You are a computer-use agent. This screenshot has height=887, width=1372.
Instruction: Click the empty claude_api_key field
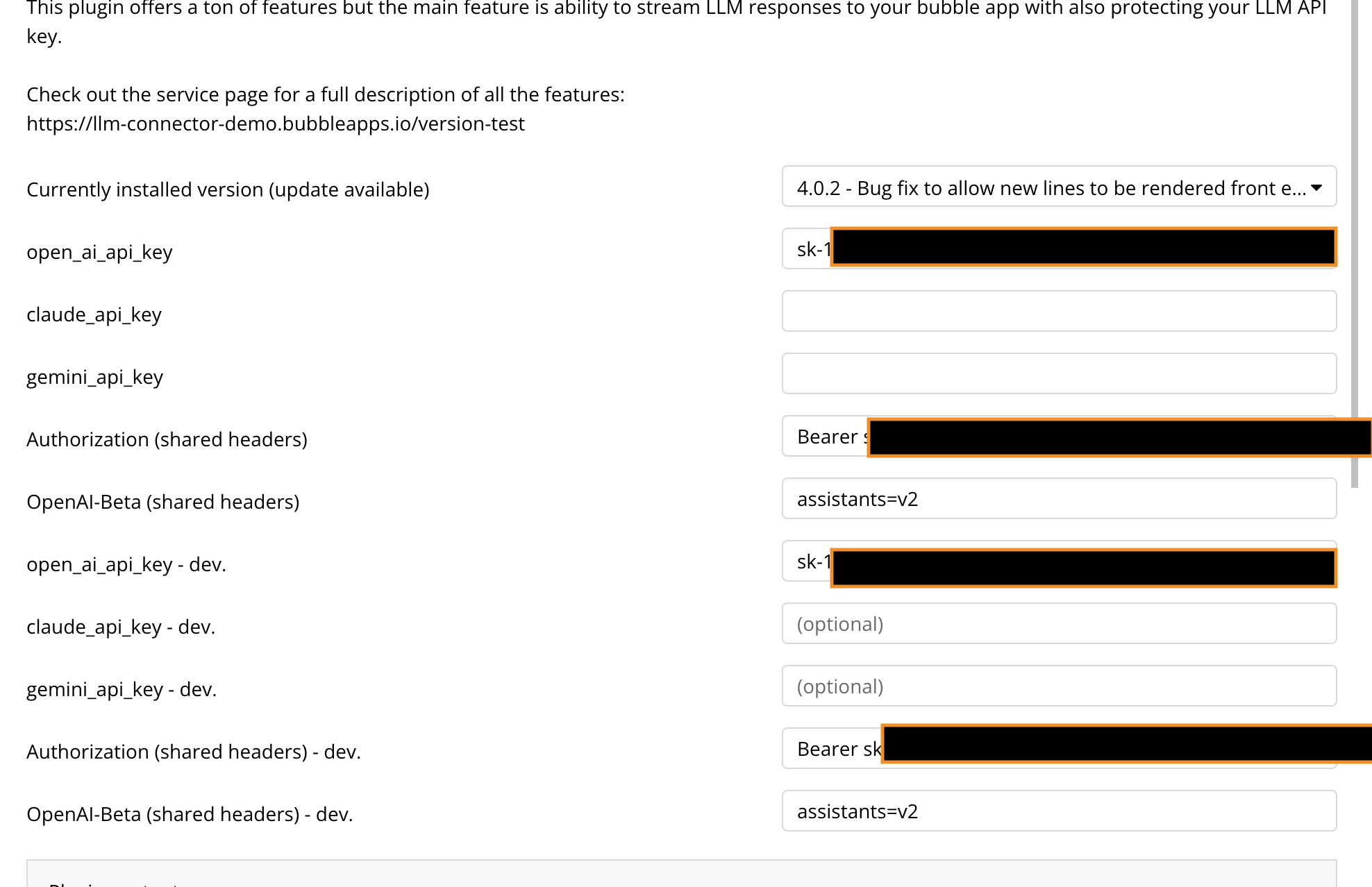coord(1059,311)
